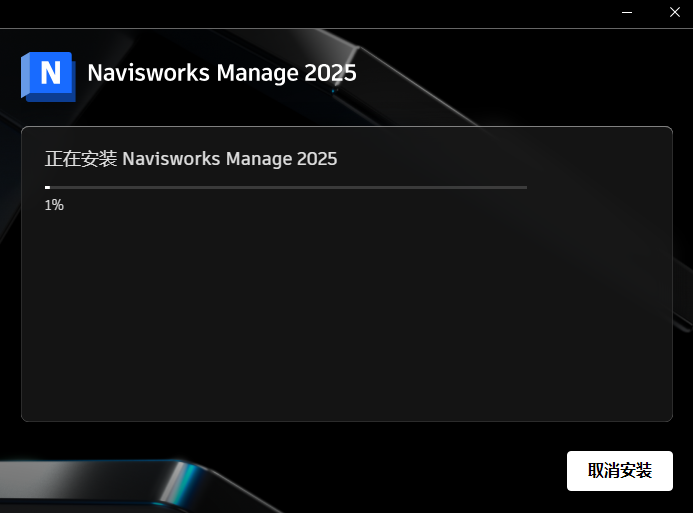The width and height of the screenshot is (693, 513).
Task: Click the 1% progress label
Action: [54, 205]
